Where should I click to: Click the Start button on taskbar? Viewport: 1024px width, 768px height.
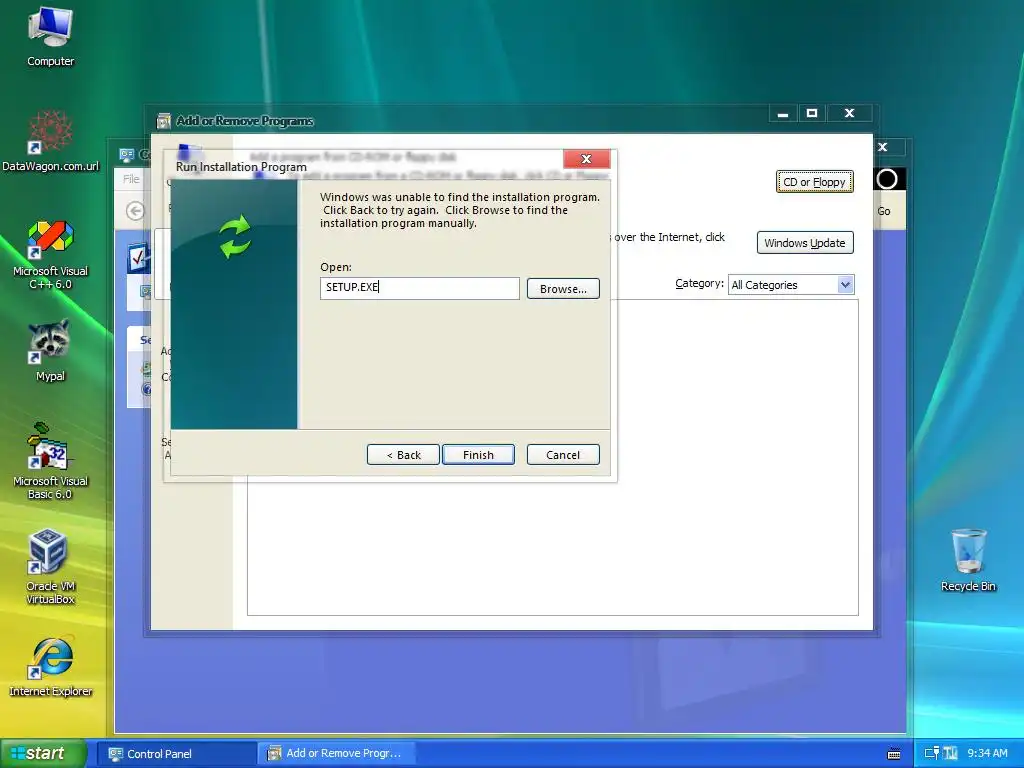click(44, 754)
